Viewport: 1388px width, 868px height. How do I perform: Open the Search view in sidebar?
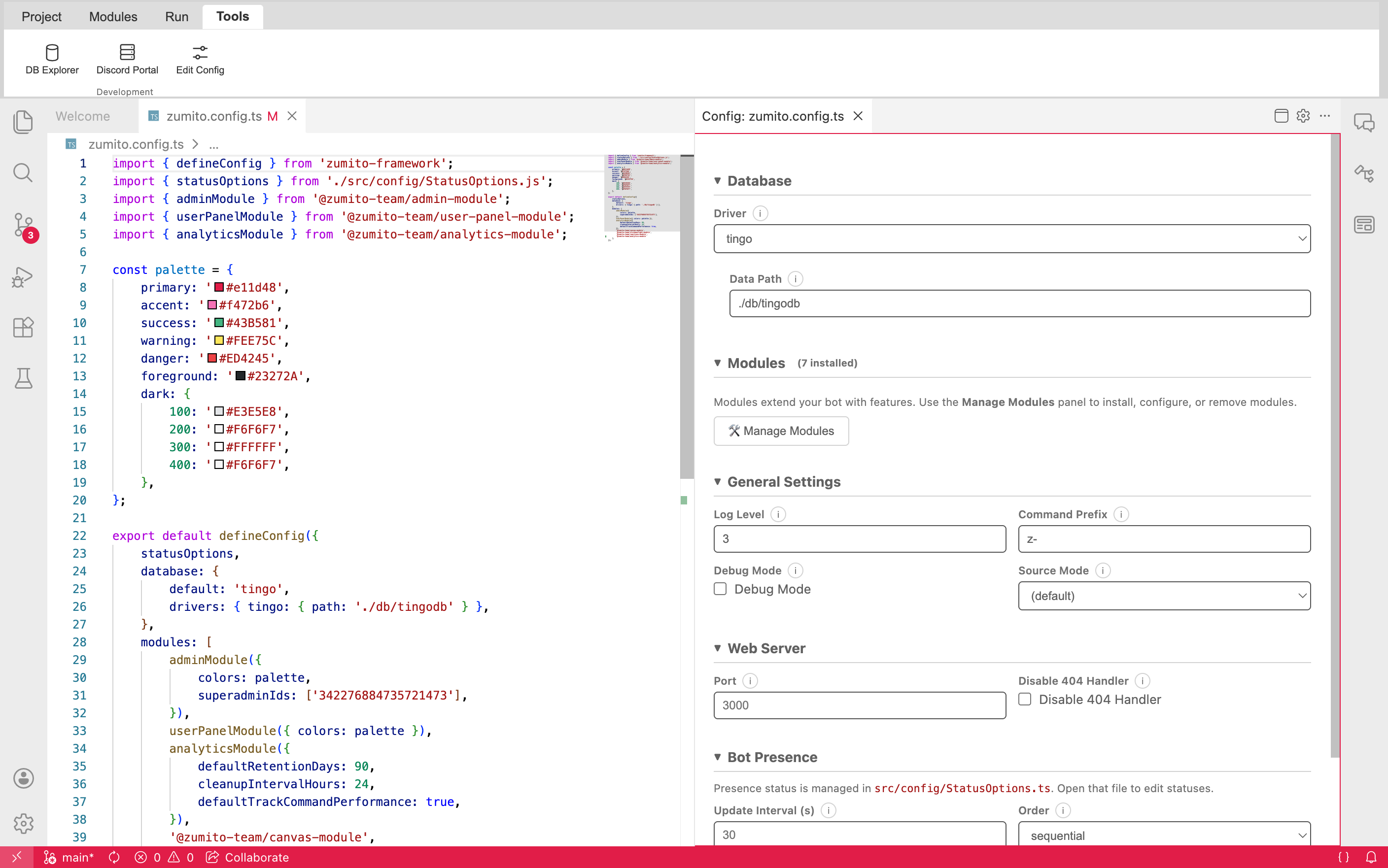pyautogui.click(x=23, y=173)
